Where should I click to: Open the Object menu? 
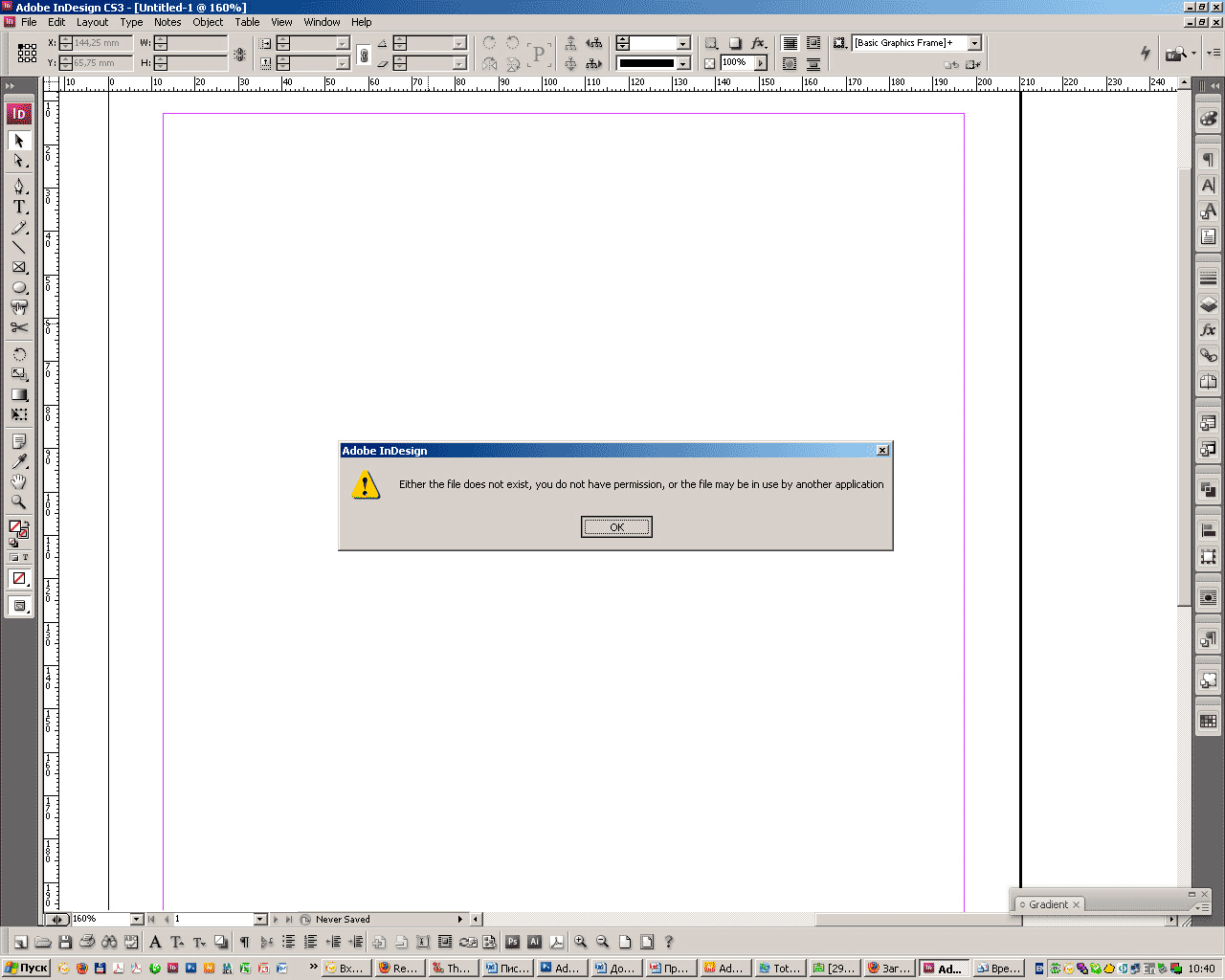[208, 22]
